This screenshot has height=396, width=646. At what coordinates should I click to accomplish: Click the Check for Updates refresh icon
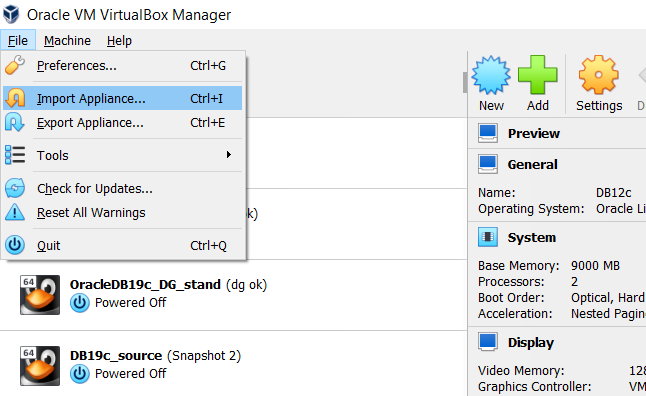(15, 188)
